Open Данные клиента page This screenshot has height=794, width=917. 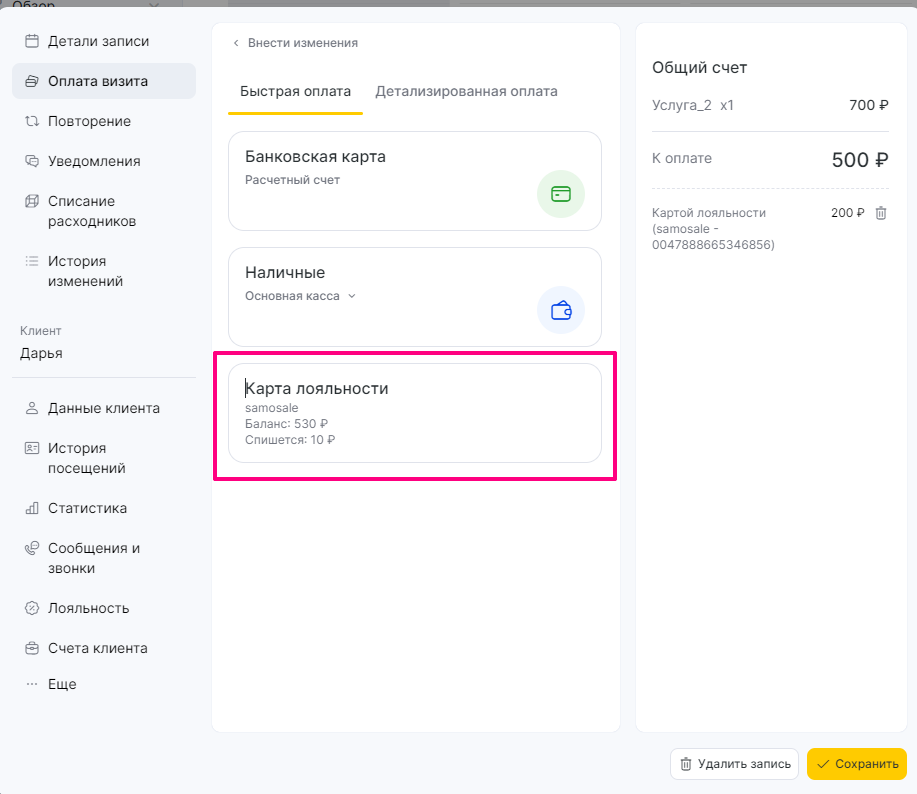tap(104, 408)
